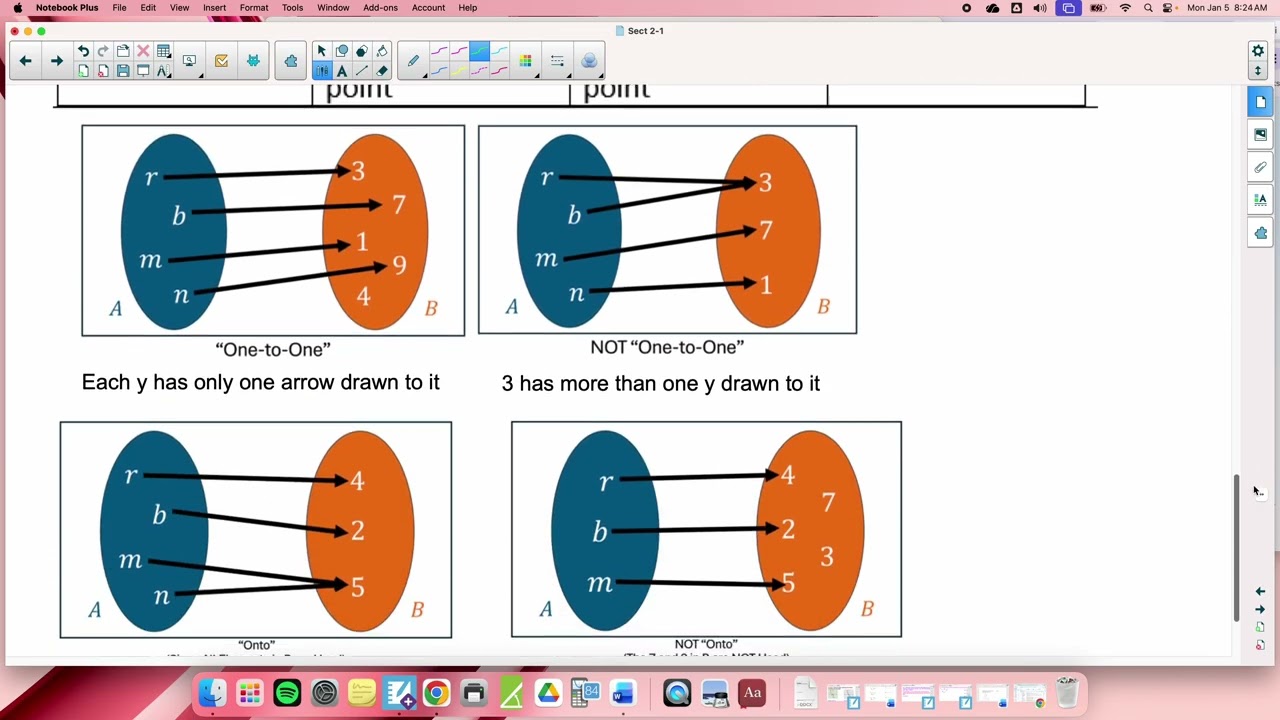1280x720 pixels.
Task: Select the Eraser tool
Action: (x=382, y=71)
